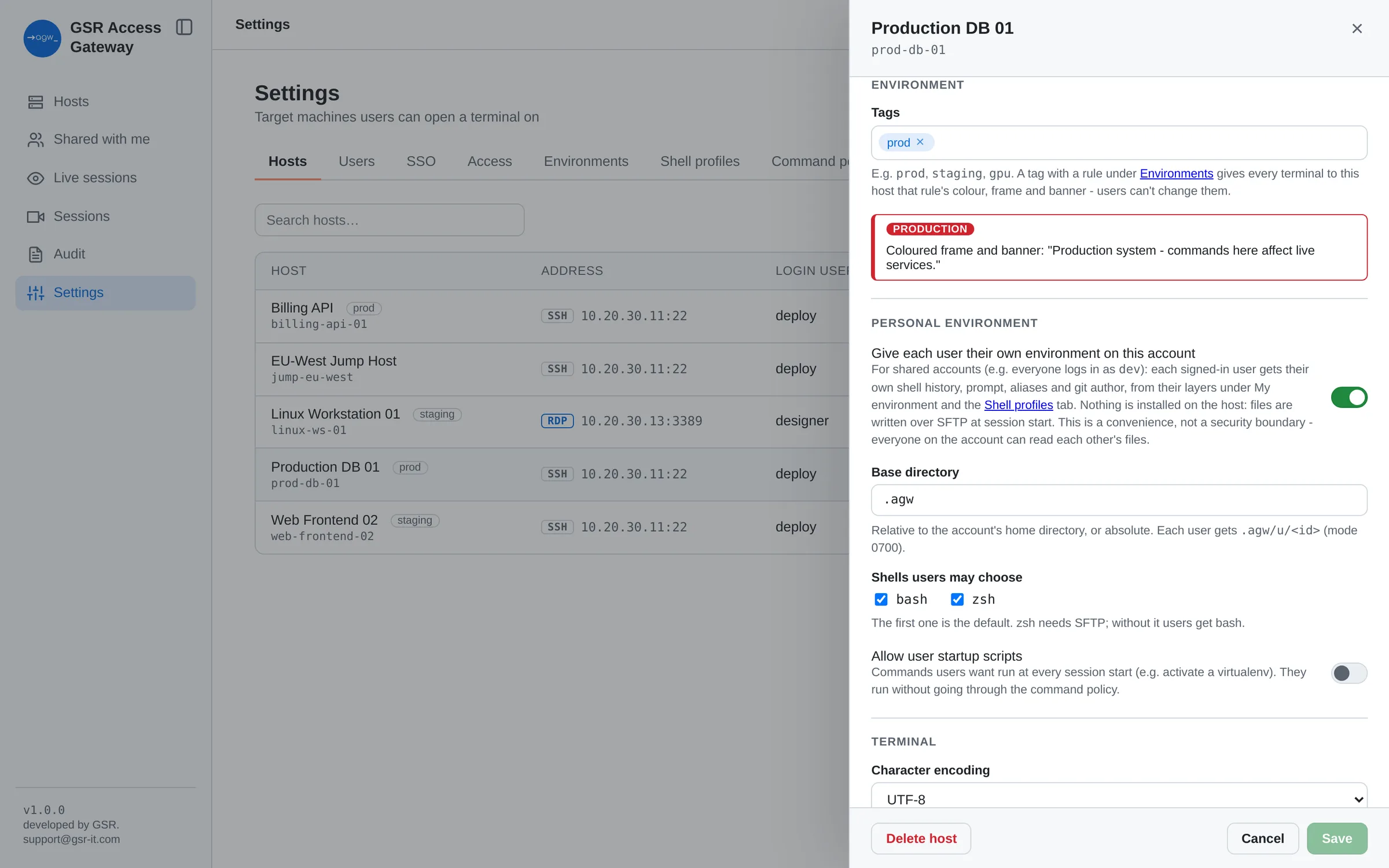Click the Settings sliders icon
The image size is (1389, 868).
36,293
